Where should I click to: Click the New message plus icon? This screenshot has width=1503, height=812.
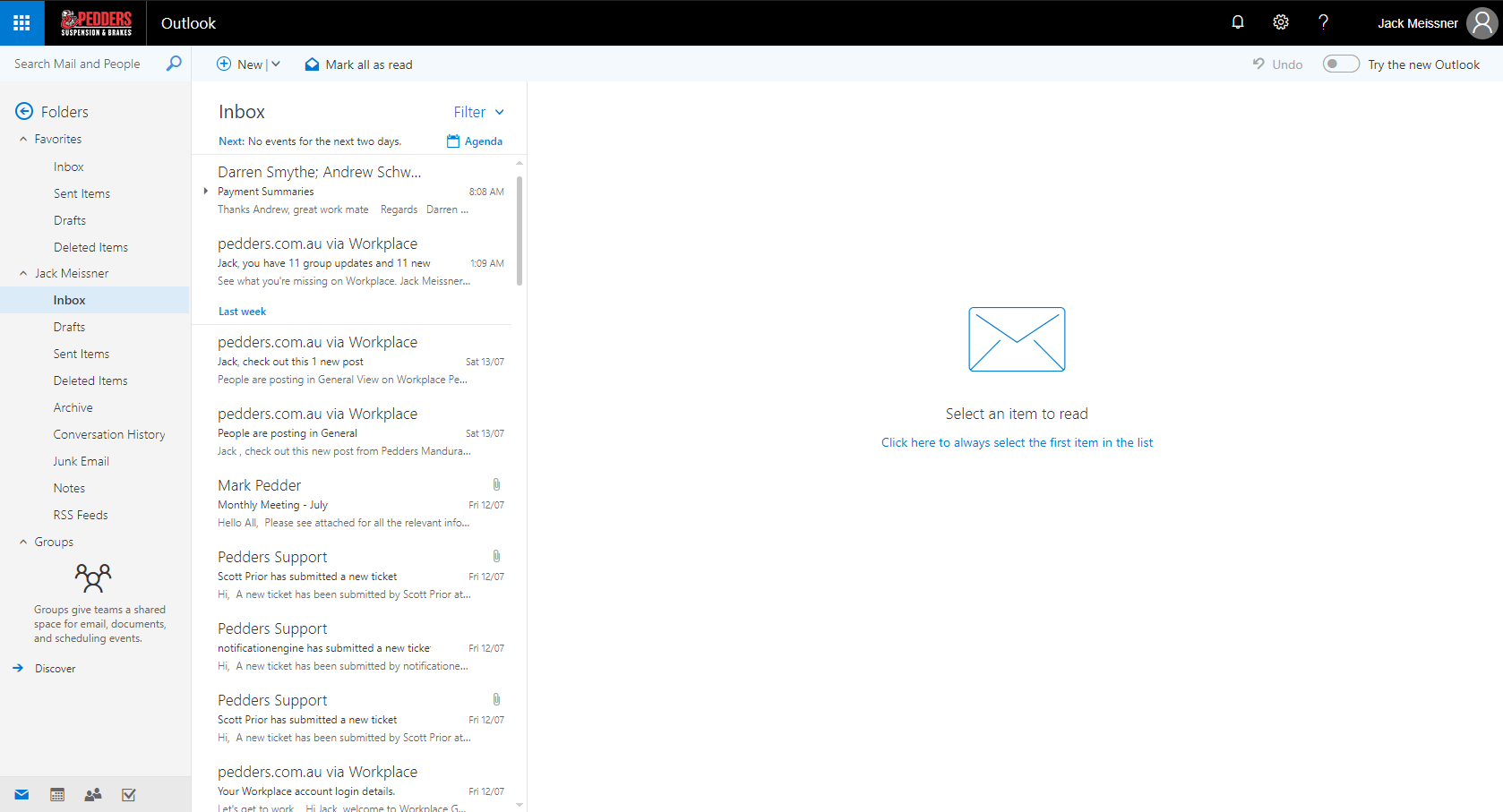tap(224, 64)
